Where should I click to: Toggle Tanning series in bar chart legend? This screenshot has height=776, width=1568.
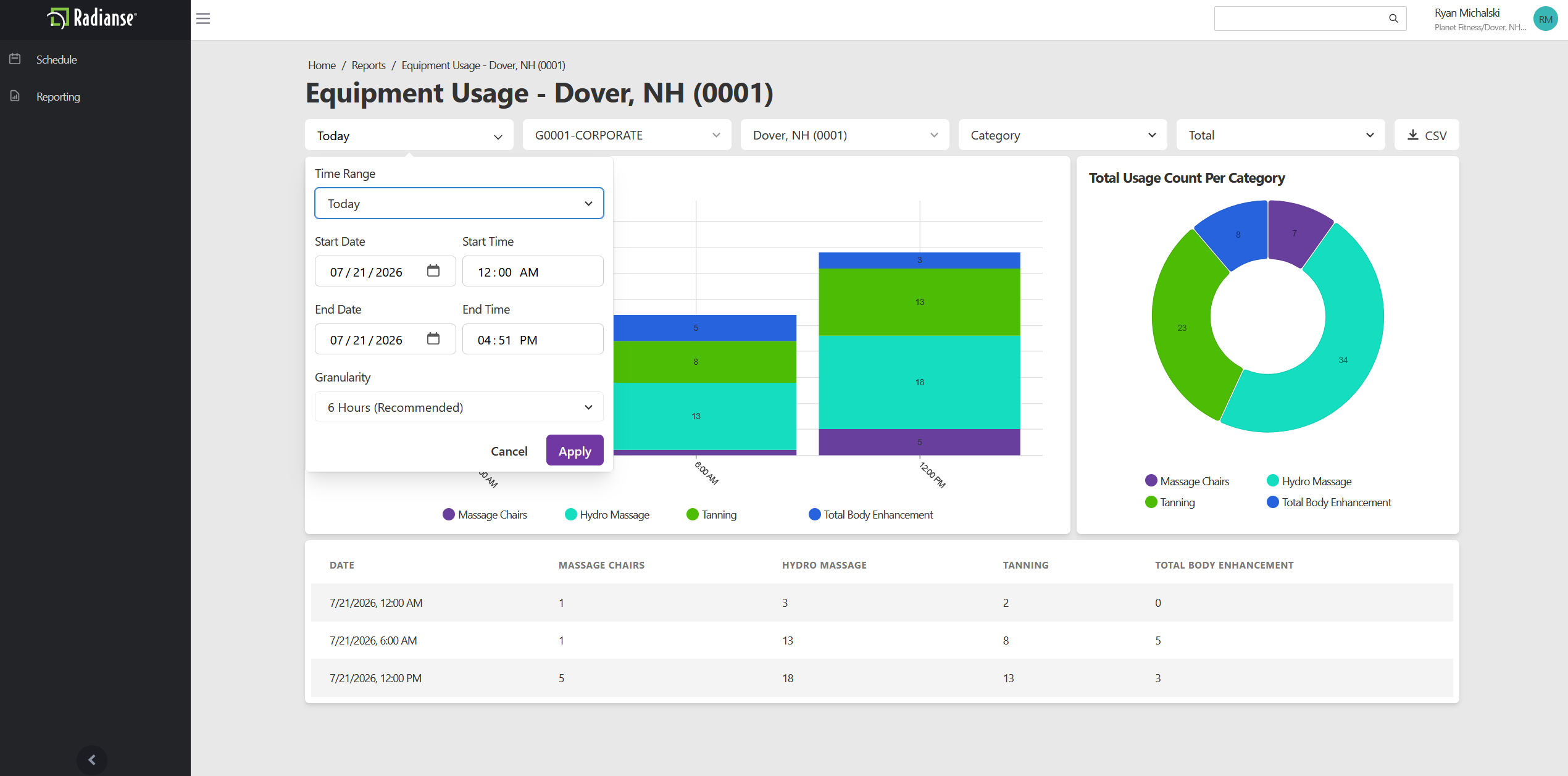tap(712, 515)
